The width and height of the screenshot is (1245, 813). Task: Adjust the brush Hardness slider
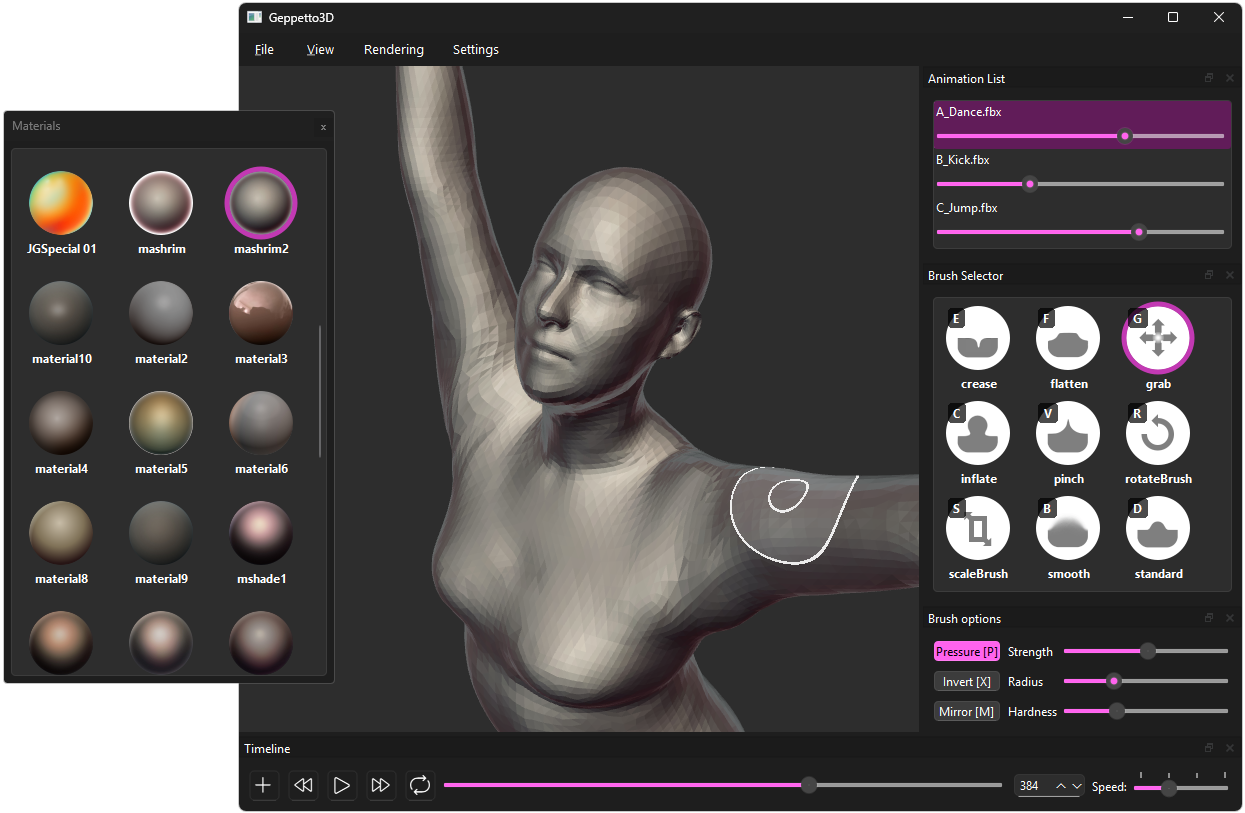[x=1146, y=711]
